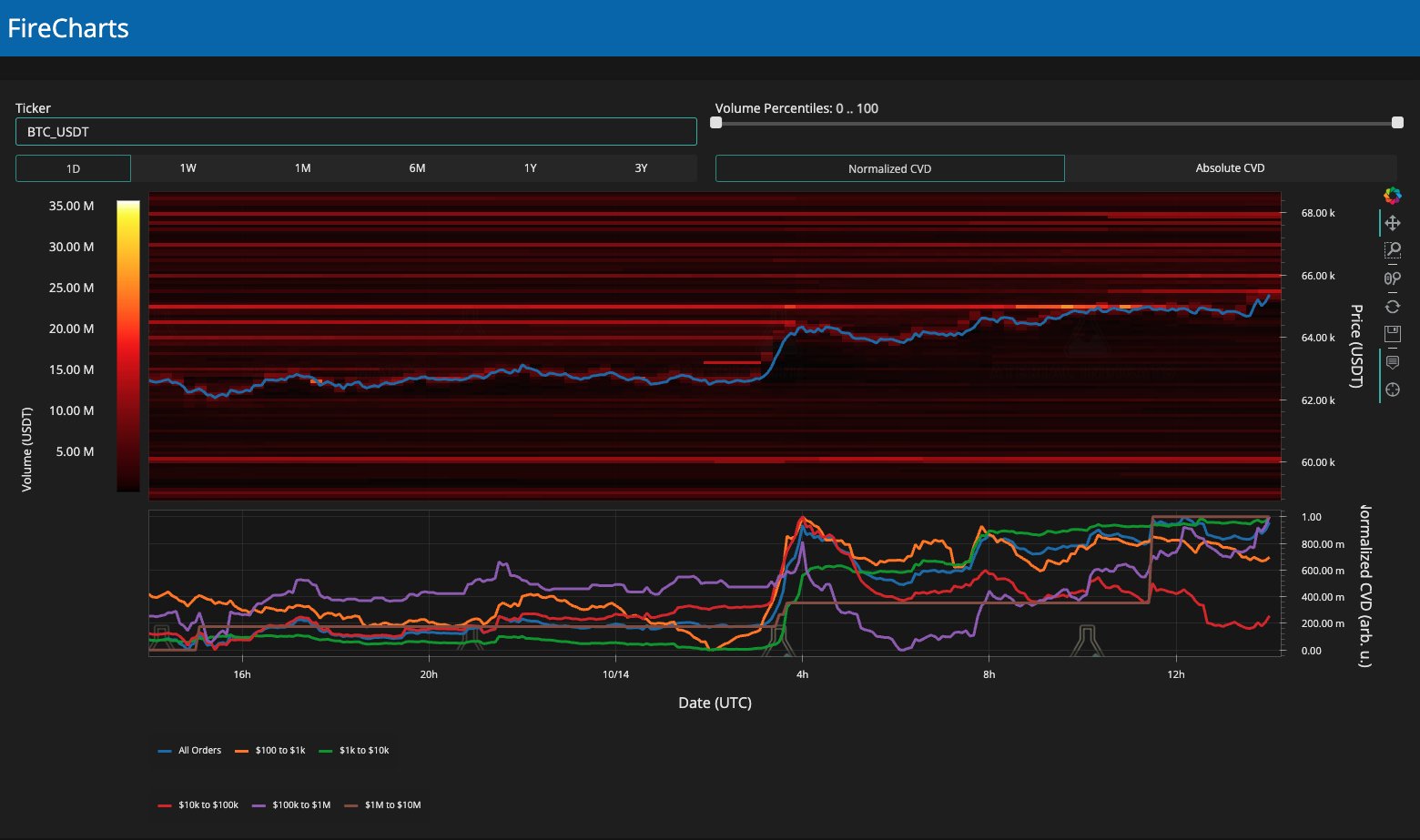Open the BTC_USDT ticker selector
This screenshot has height=840, width=1420.
pos(356,132)
